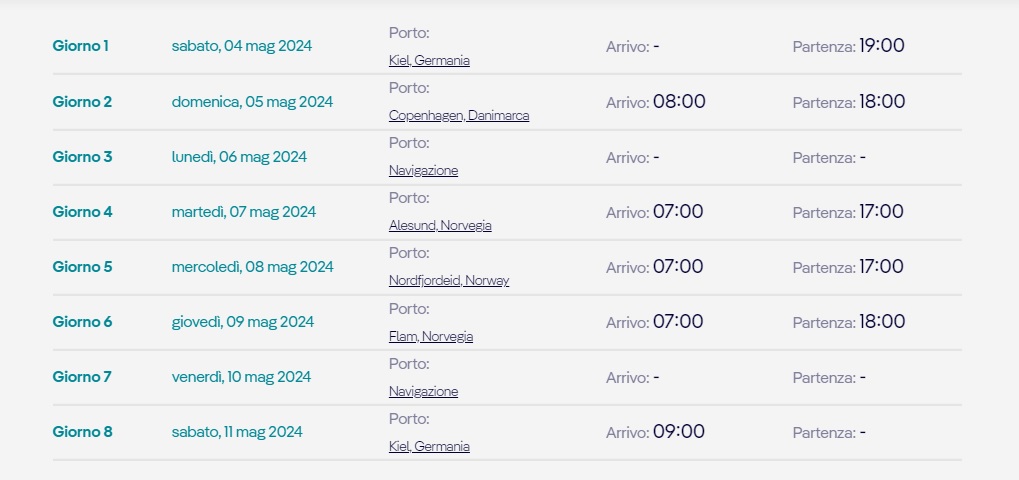Image resolution: width=1019 pixels, height=480 pixels.
Task: Click the date domenica, 05 mag 2024
Action: point(252,102)
